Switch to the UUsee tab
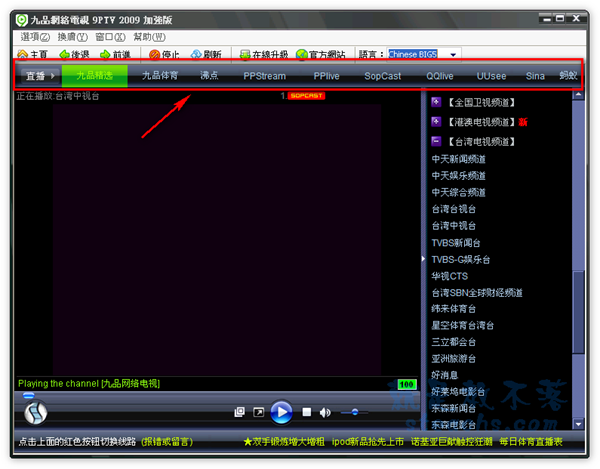The height and width of the screenshot is (469, 600). click(491, 76)
